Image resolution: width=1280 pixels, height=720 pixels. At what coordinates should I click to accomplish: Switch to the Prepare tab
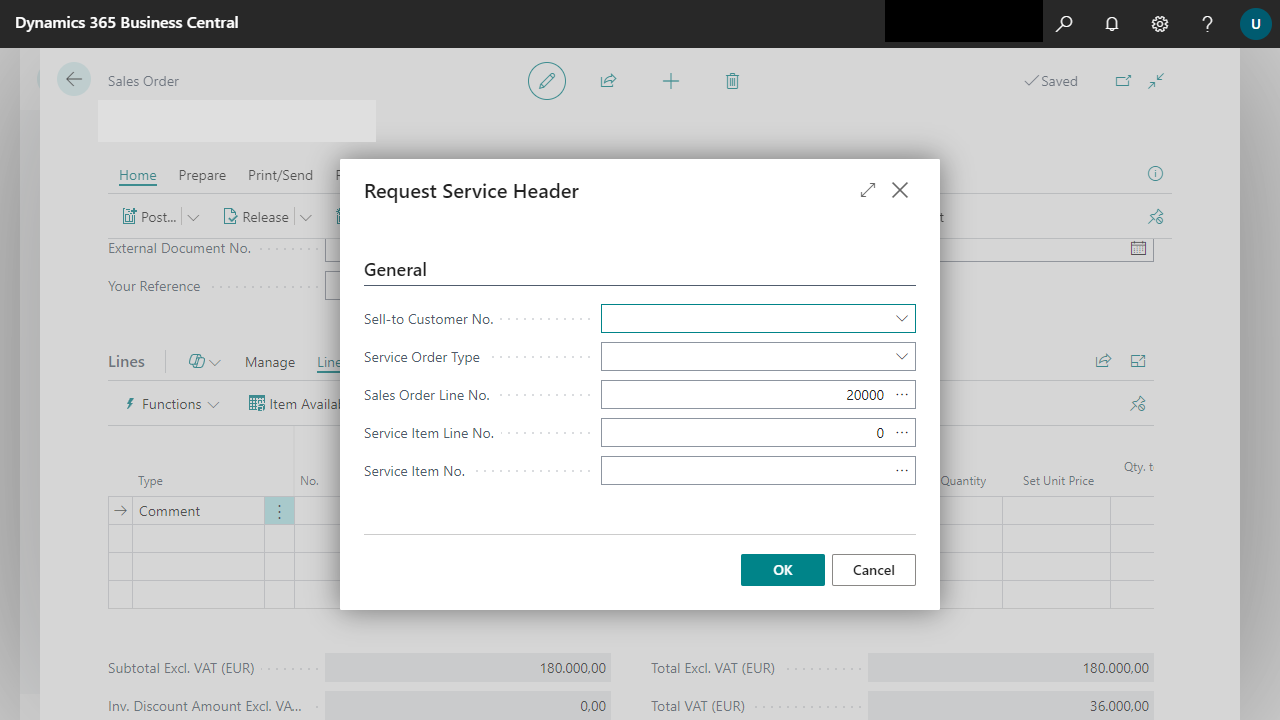[x=202, y=175]
